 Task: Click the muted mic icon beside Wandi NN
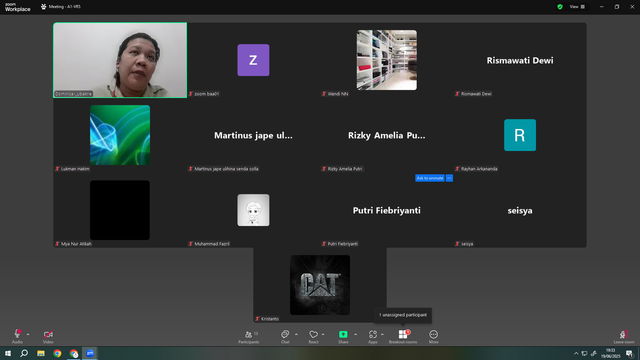[x=324, y=94]
